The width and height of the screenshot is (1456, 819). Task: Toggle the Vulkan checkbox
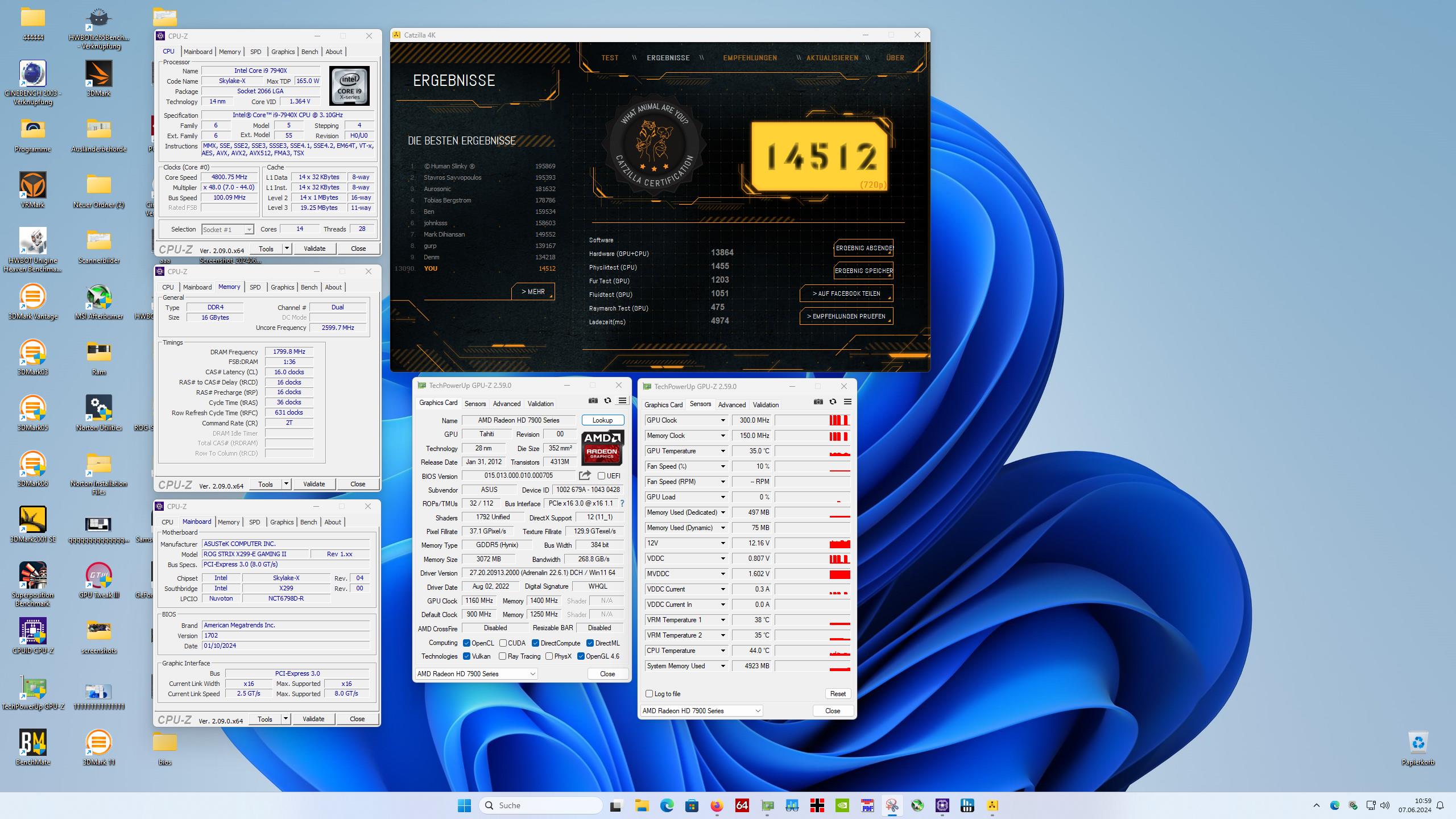point(466,656)
